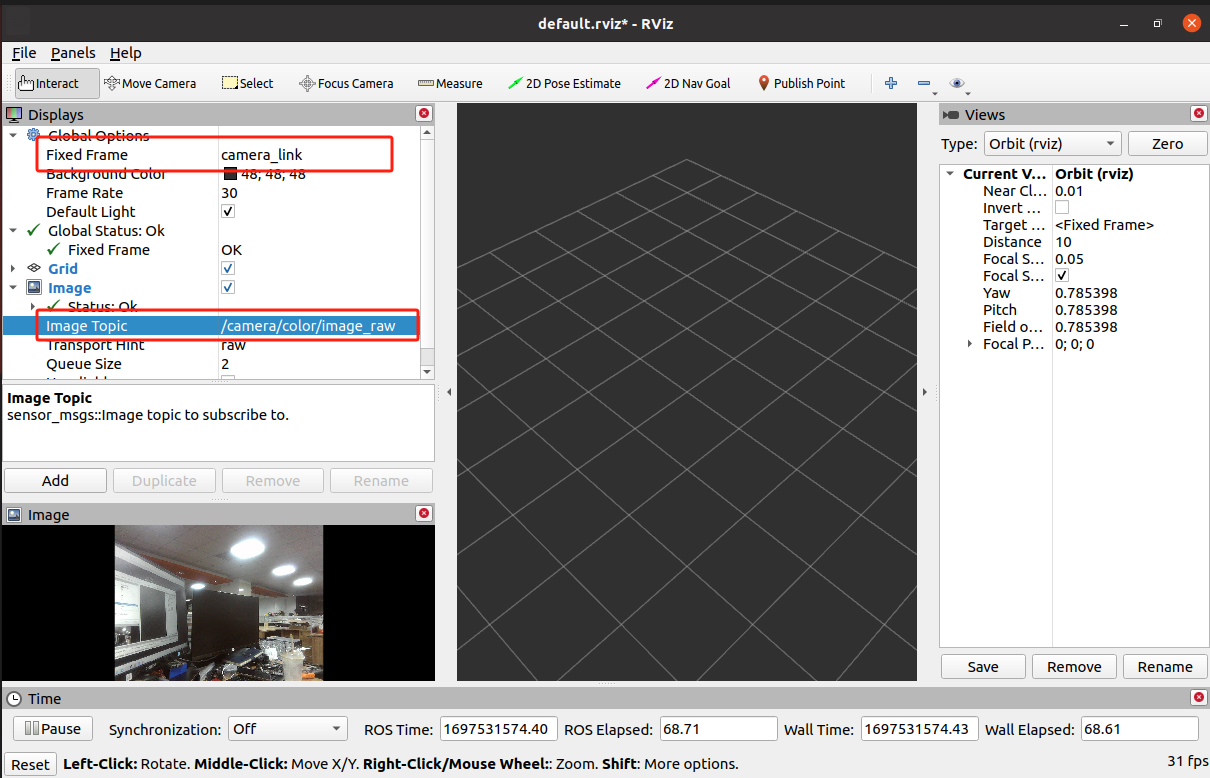Open the Synchronization dropdown

(288, 729)
